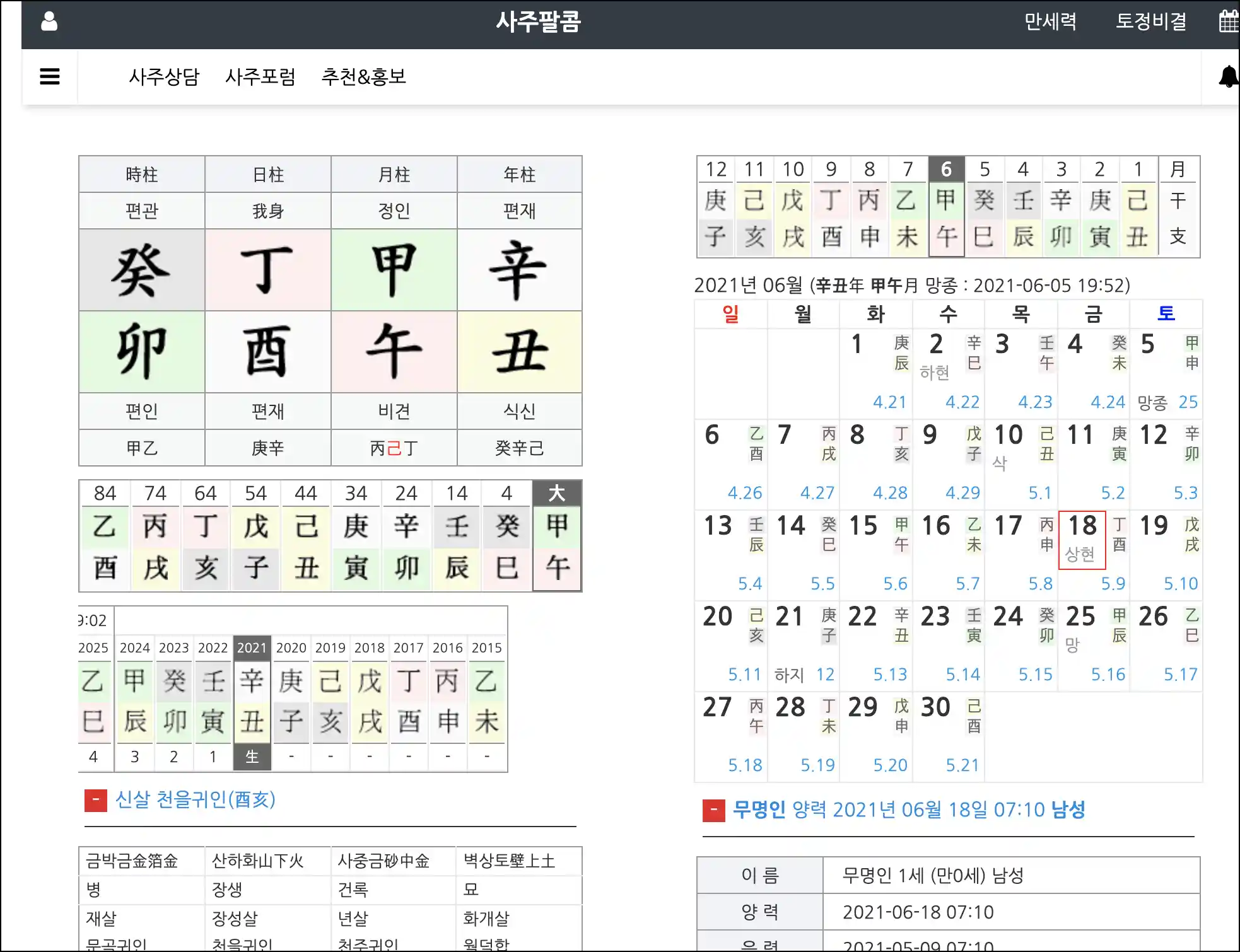
Task: Select the 大 甲午 fortune column
Action: click(x=557, y=536)
